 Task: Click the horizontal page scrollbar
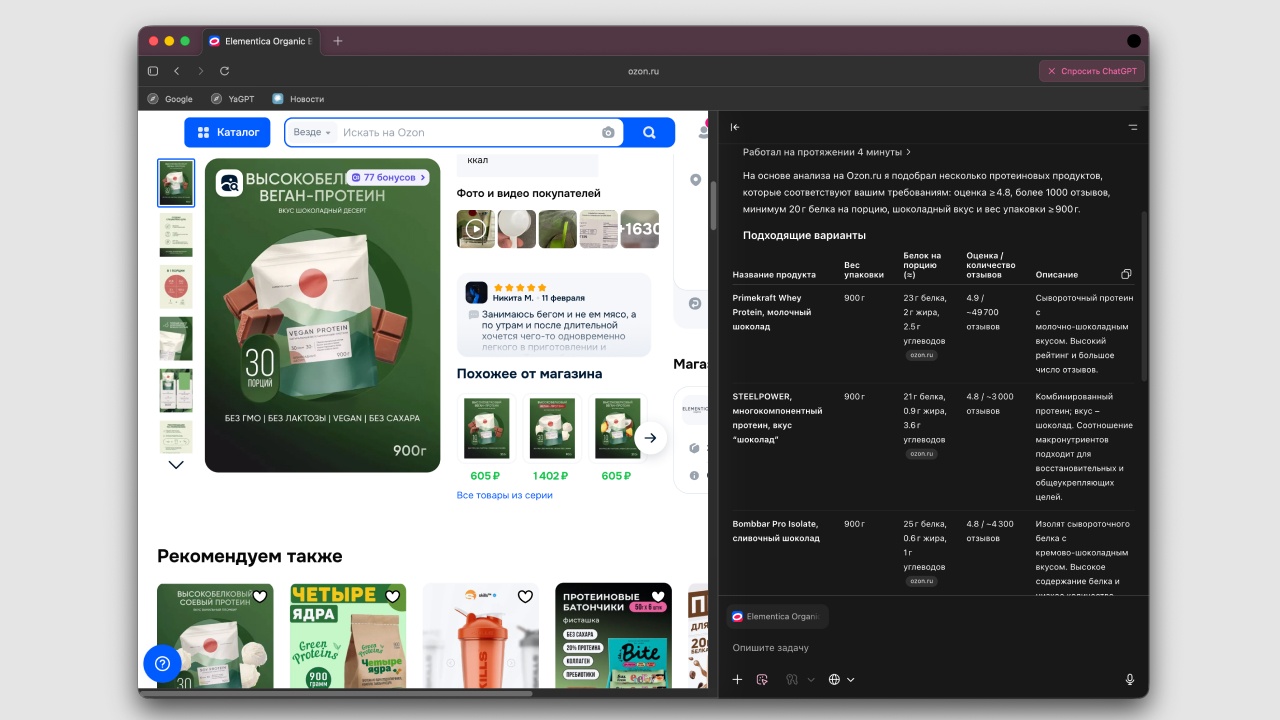click(x=336, y=692)
